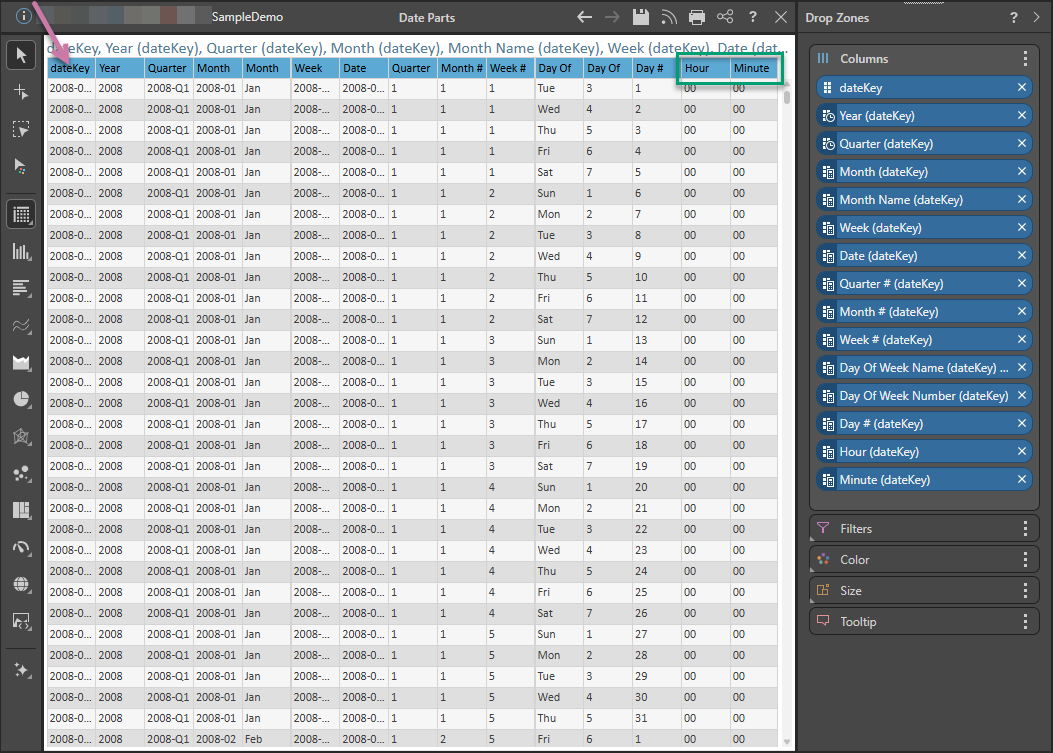The image size is (1053, 753).
Task: Select the arrow pointer tool
Action: coord(20,55)
